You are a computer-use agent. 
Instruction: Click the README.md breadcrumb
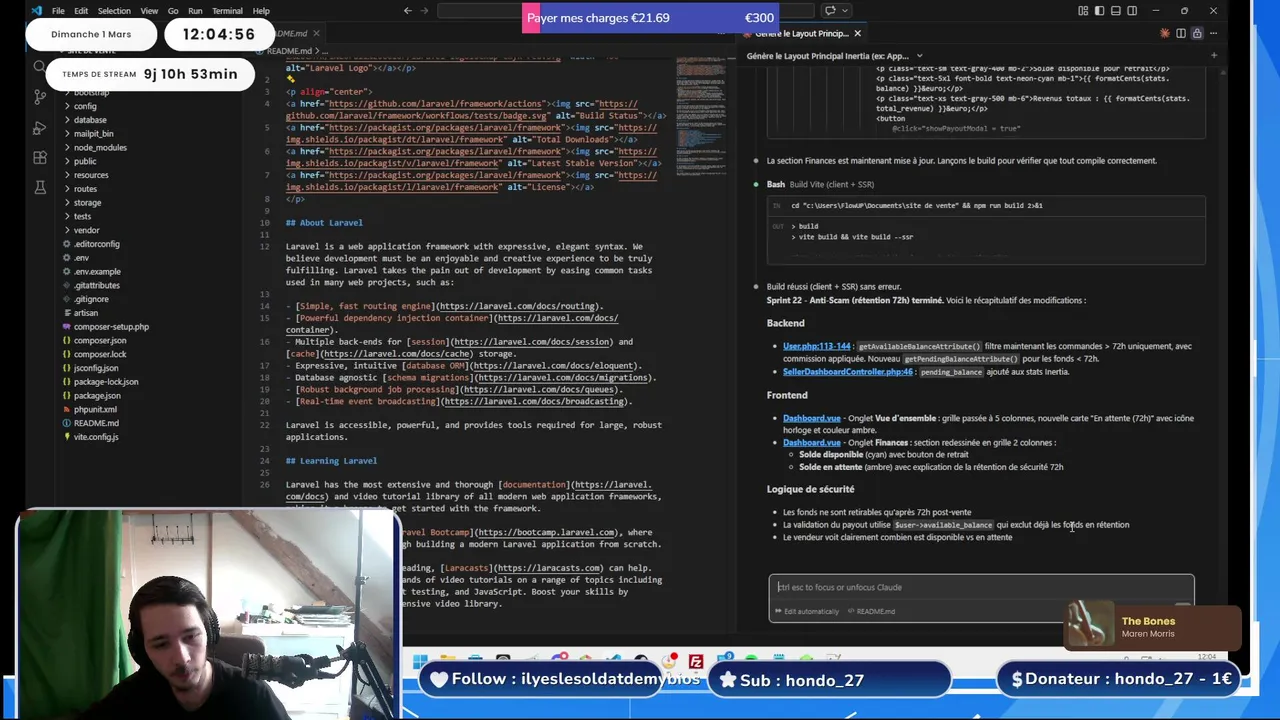click(x=289, y=51)
